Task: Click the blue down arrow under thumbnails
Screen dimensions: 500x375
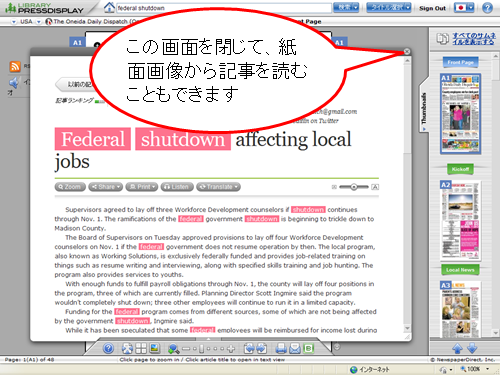Action: point(472,348)
